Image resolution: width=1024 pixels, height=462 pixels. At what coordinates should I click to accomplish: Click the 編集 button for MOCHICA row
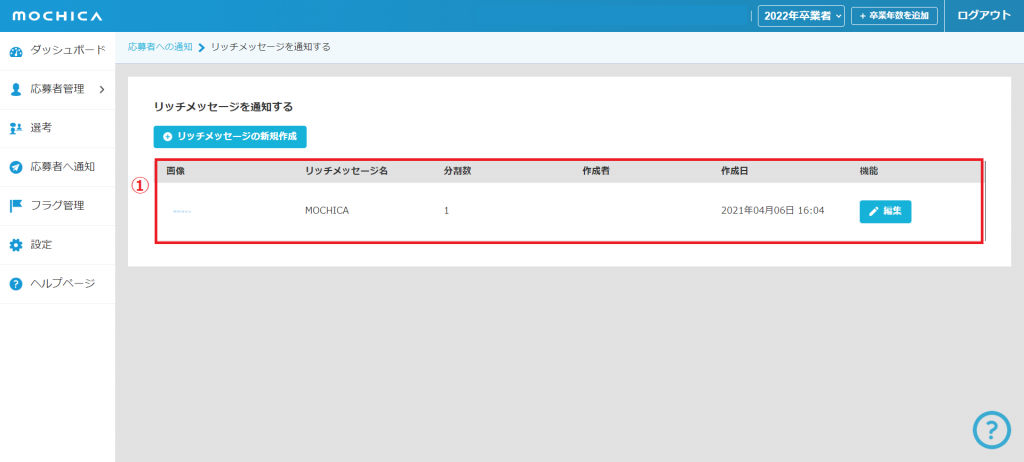tap(885, 211)
